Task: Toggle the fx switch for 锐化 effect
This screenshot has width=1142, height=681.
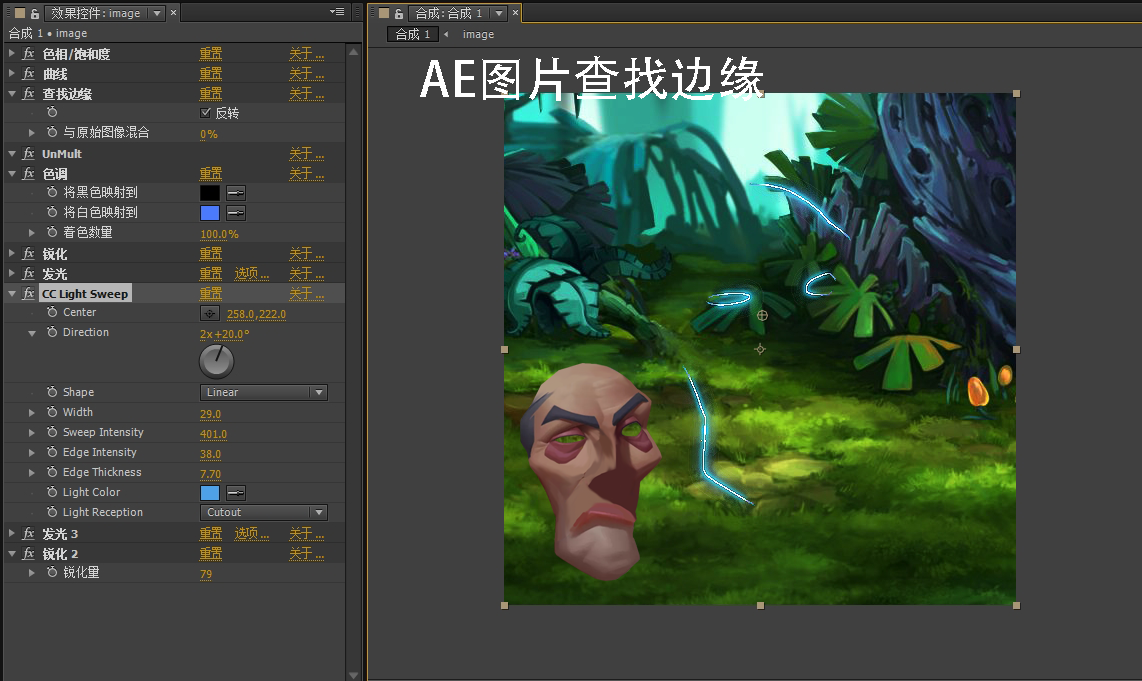Action: 28,253
